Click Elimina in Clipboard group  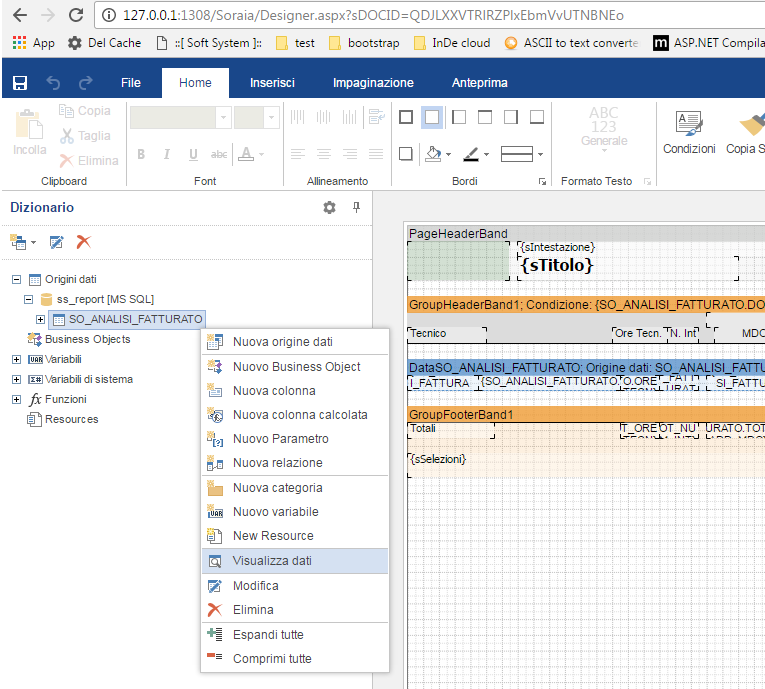89,161
